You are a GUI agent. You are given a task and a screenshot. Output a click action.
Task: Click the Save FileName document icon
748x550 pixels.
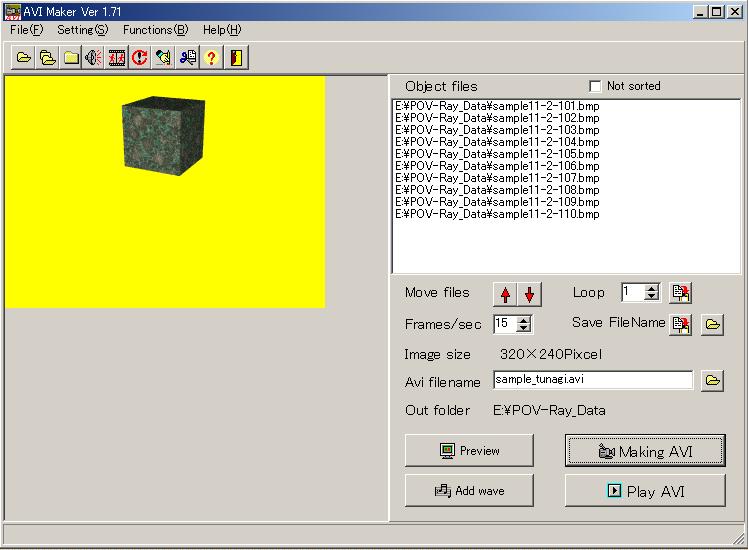click(681, 324)
